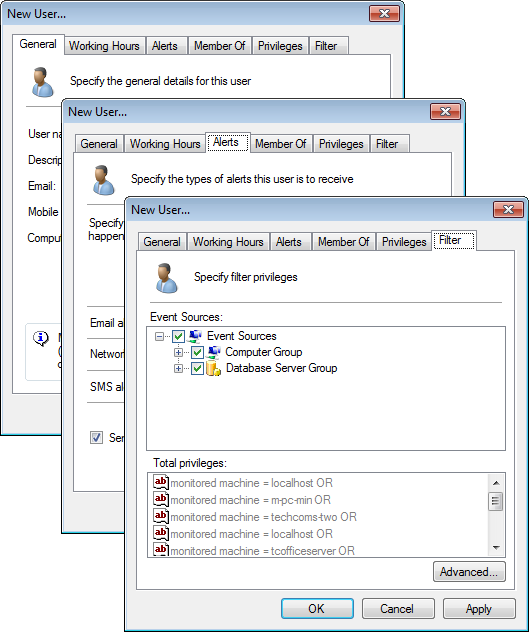Close the back New User window
The height and width of the screenshot is (632, 529).
click(385, 14)
